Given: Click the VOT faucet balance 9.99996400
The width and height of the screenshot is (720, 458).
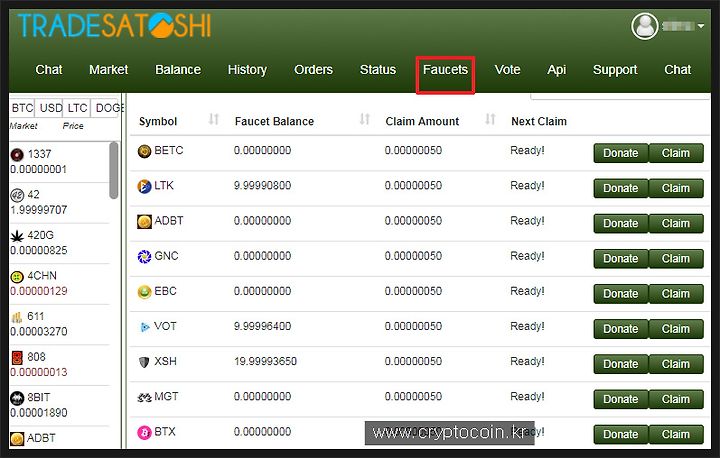Looking at the screenshot, I should point(262,326).
